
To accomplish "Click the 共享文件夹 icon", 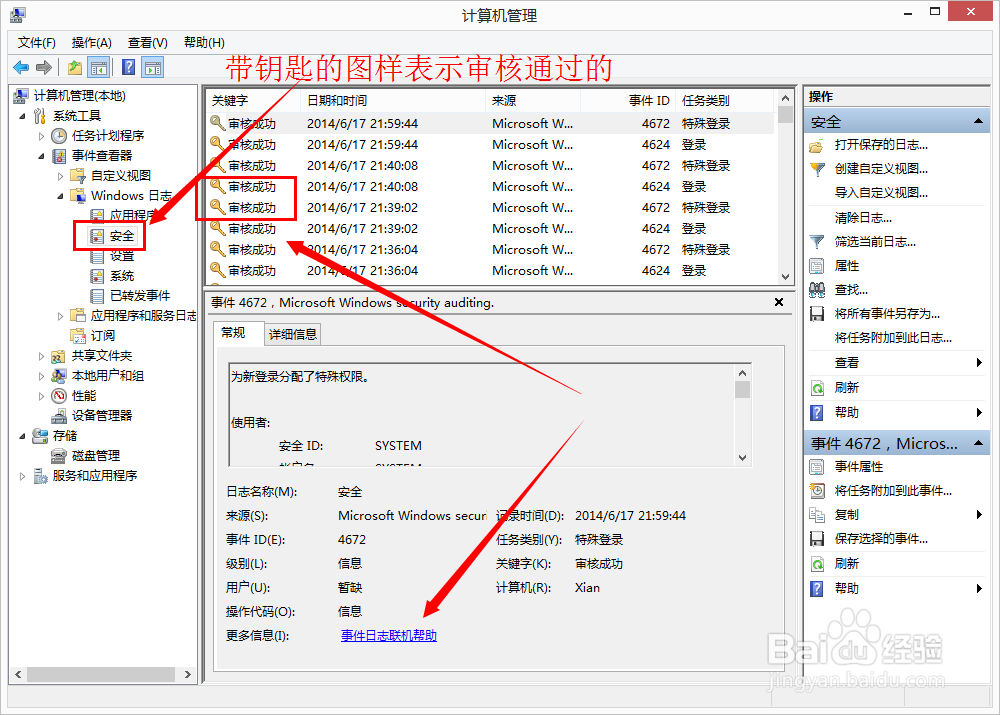I will tap(59, 356).
